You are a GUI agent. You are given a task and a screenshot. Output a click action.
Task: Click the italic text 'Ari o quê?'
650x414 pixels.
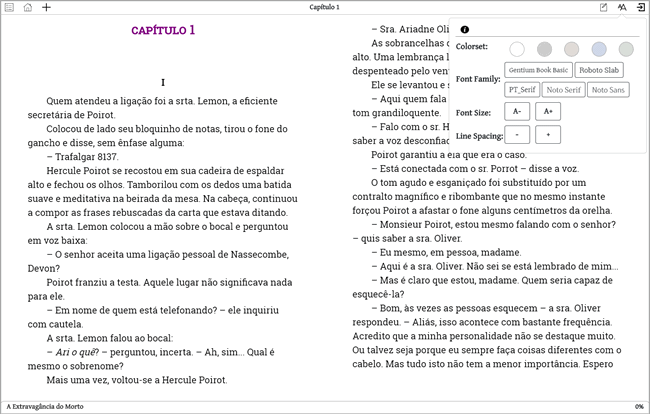[77, 352]
